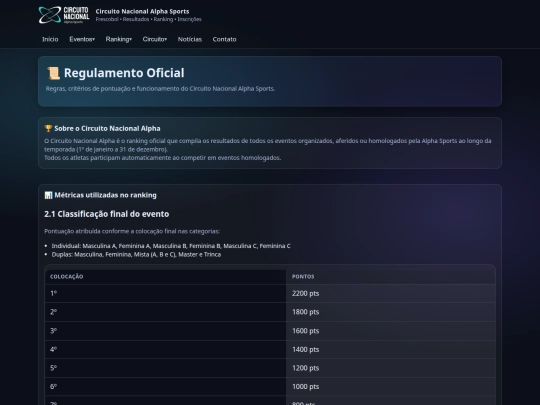Image resolution: width=540 pixels, height=405 pixels.
Task: Click the Todos os atletas participam automaticamente sentence
Action: click(x=163, y=158)
